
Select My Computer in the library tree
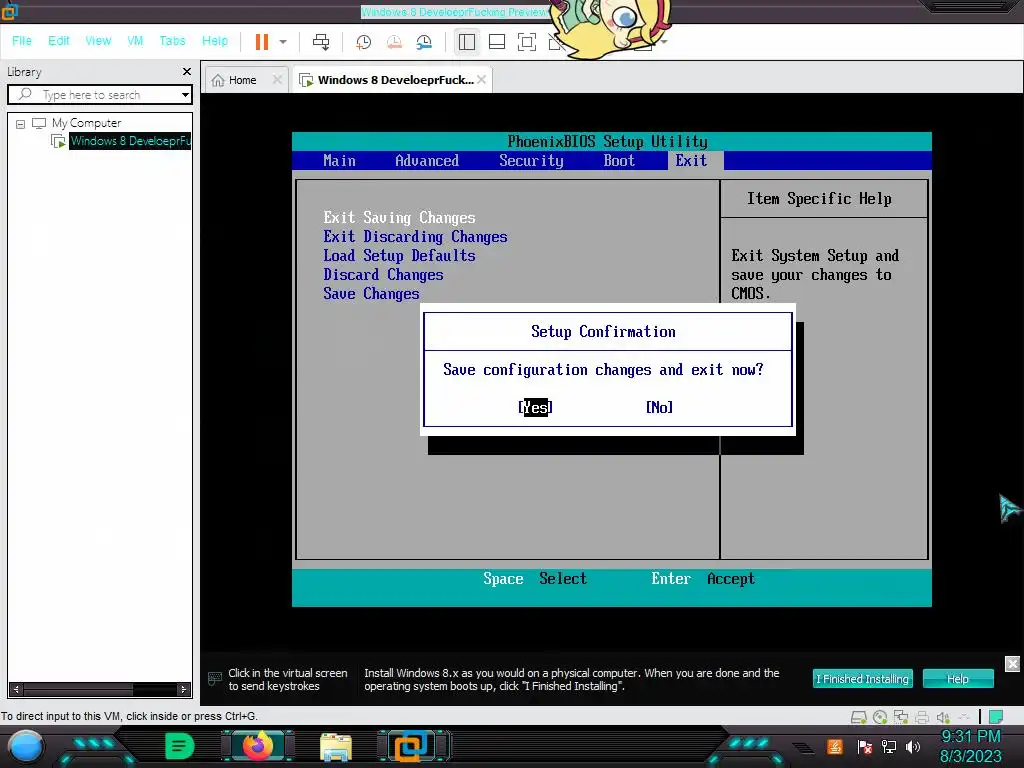coord(86,123)
